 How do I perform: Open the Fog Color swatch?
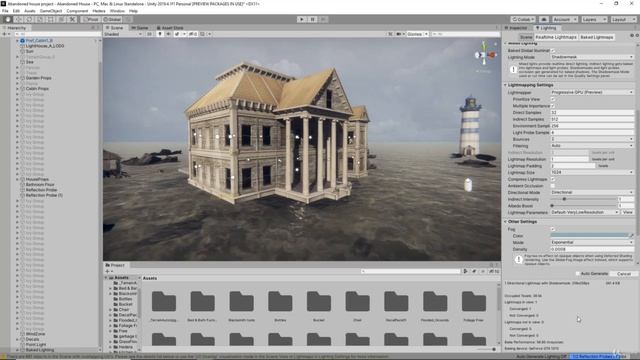[589, 236]
